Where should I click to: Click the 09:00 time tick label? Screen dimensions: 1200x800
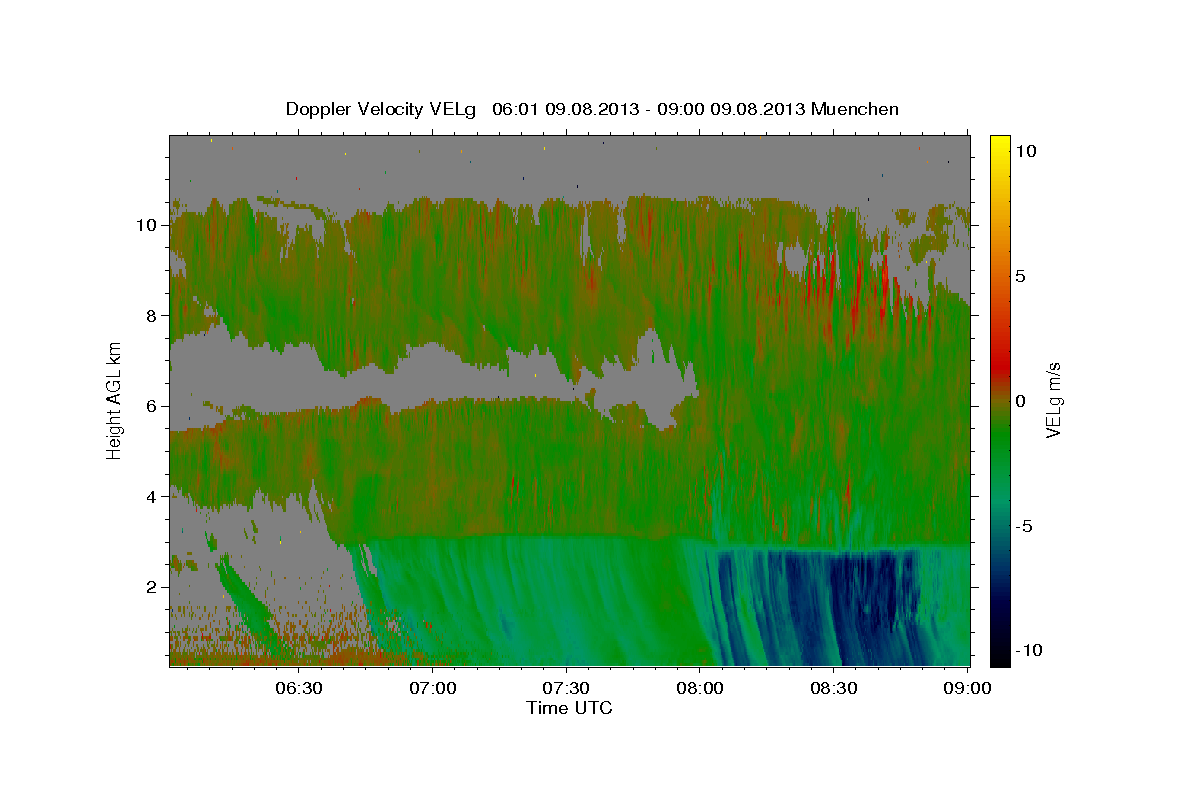coord(967,688)
